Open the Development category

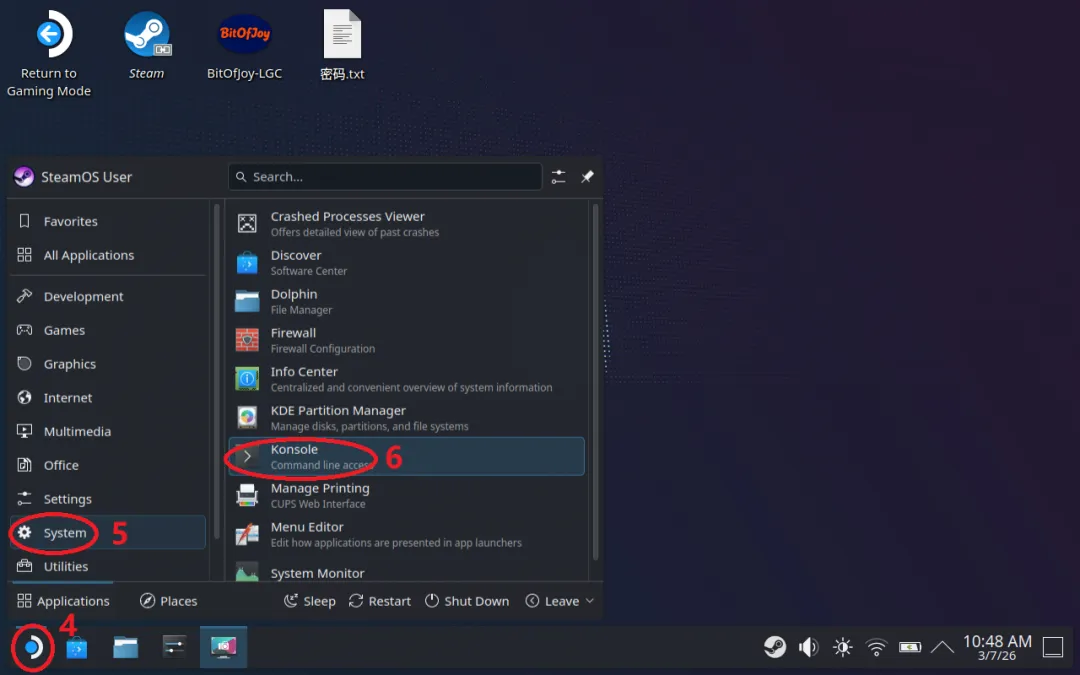point(108,296)
